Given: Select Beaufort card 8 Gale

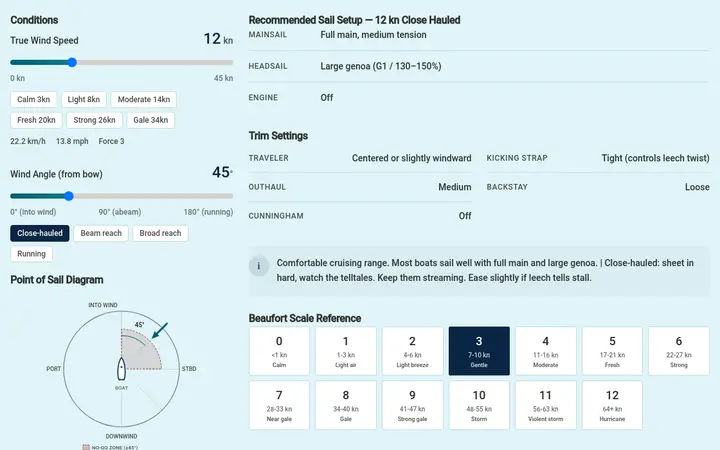Looking at the screenshot, I should (x=346, y=405).
